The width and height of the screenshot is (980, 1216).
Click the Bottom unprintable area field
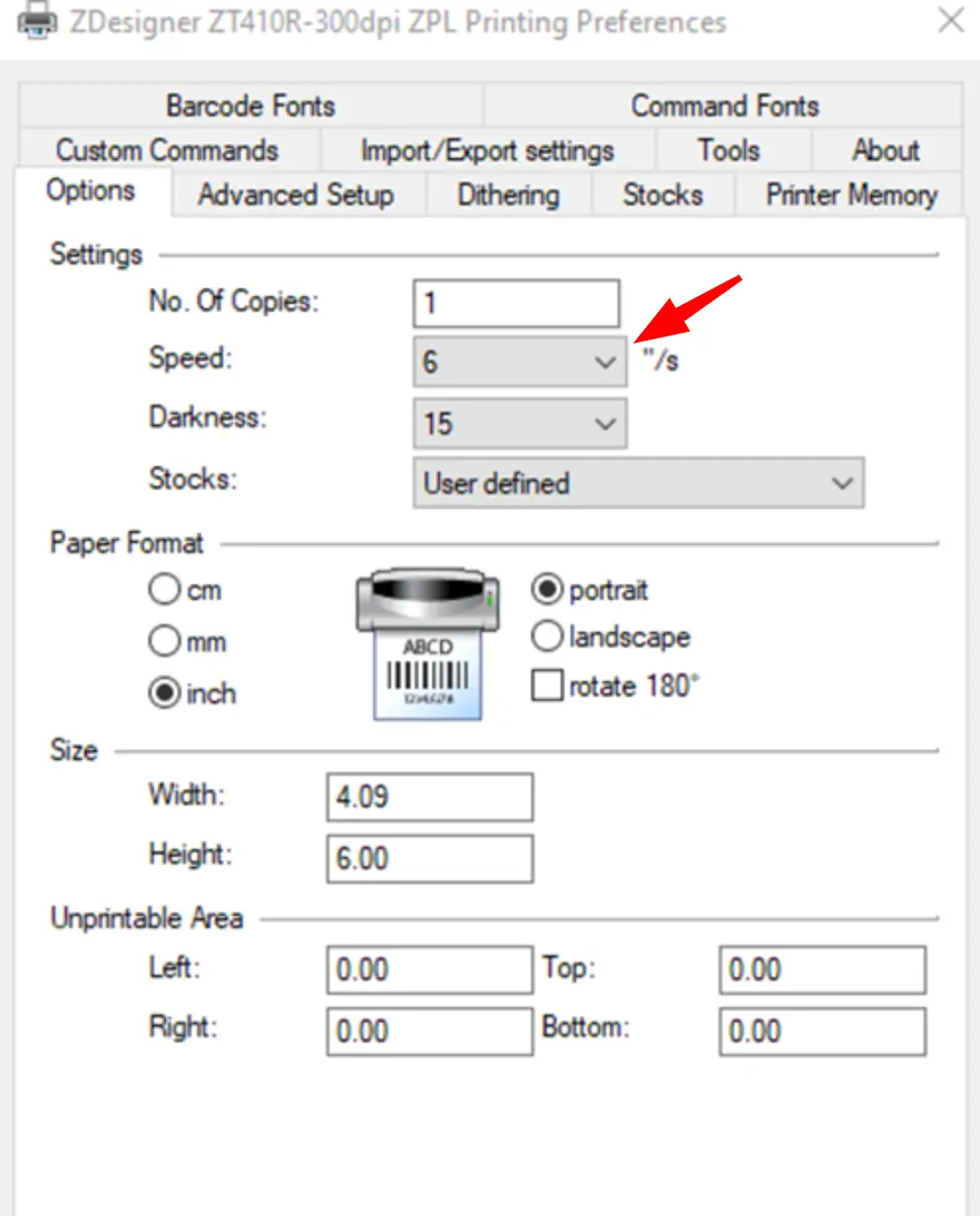tap(822, 1031)
